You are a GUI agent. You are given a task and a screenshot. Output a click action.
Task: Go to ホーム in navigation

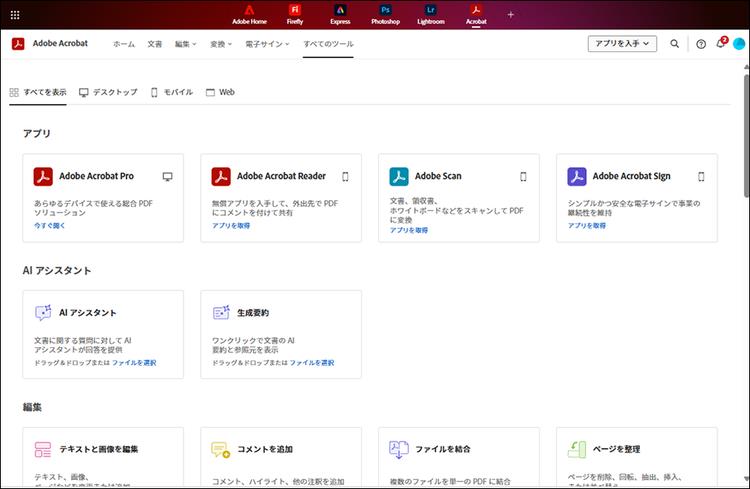[124, 44]
